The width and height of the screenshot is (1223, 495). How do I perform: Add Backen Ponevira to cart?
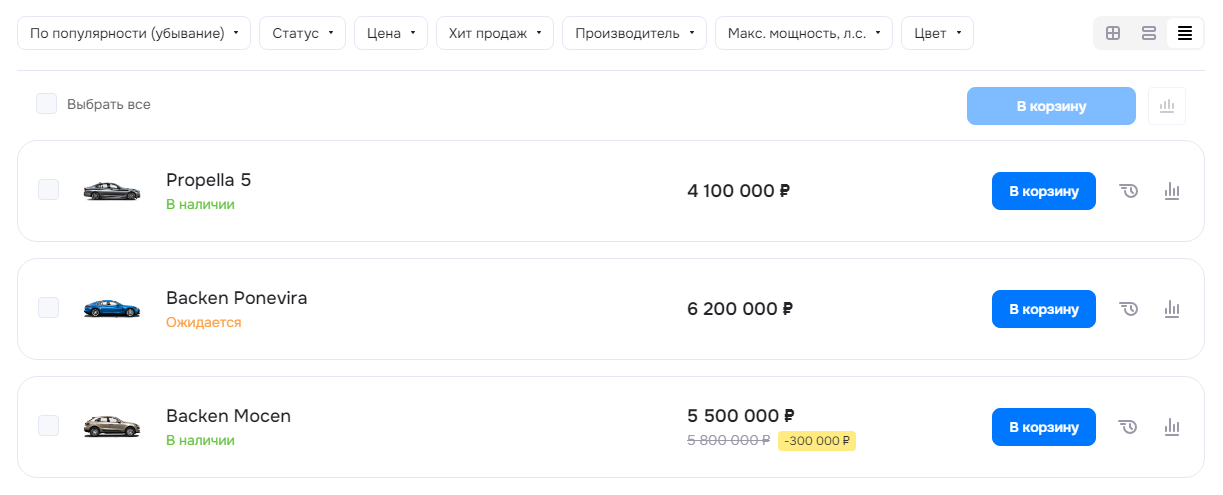click(1044, 309)
